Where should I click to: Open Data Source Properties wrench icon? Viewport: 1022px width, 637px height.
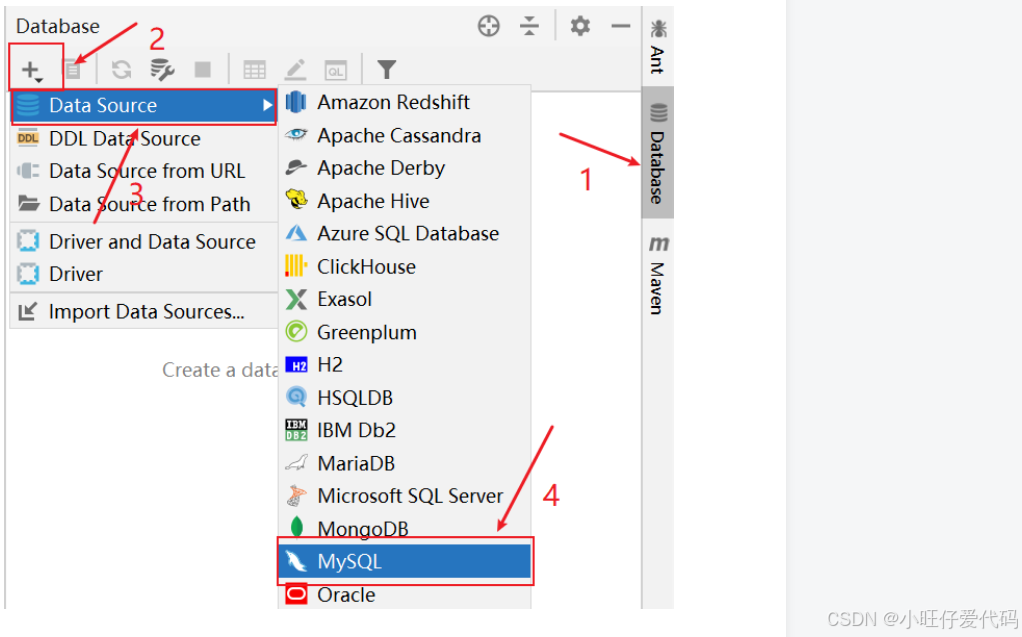pos(162,69)
